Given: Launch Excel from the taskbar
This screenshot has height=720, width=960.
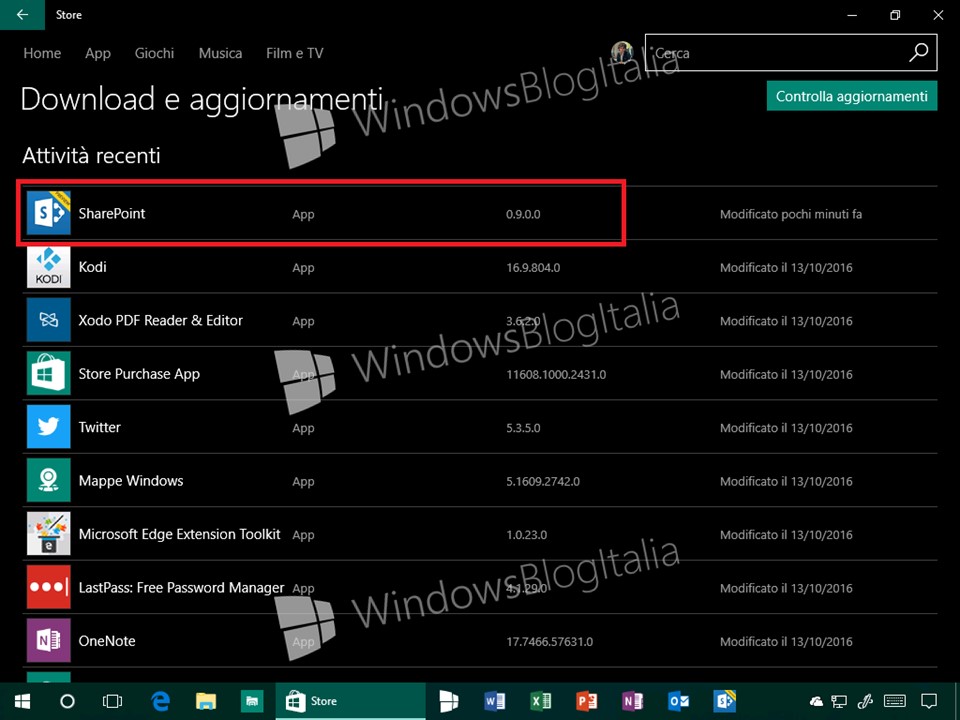Looking at the screenshot, I should (x=541, y=701).
